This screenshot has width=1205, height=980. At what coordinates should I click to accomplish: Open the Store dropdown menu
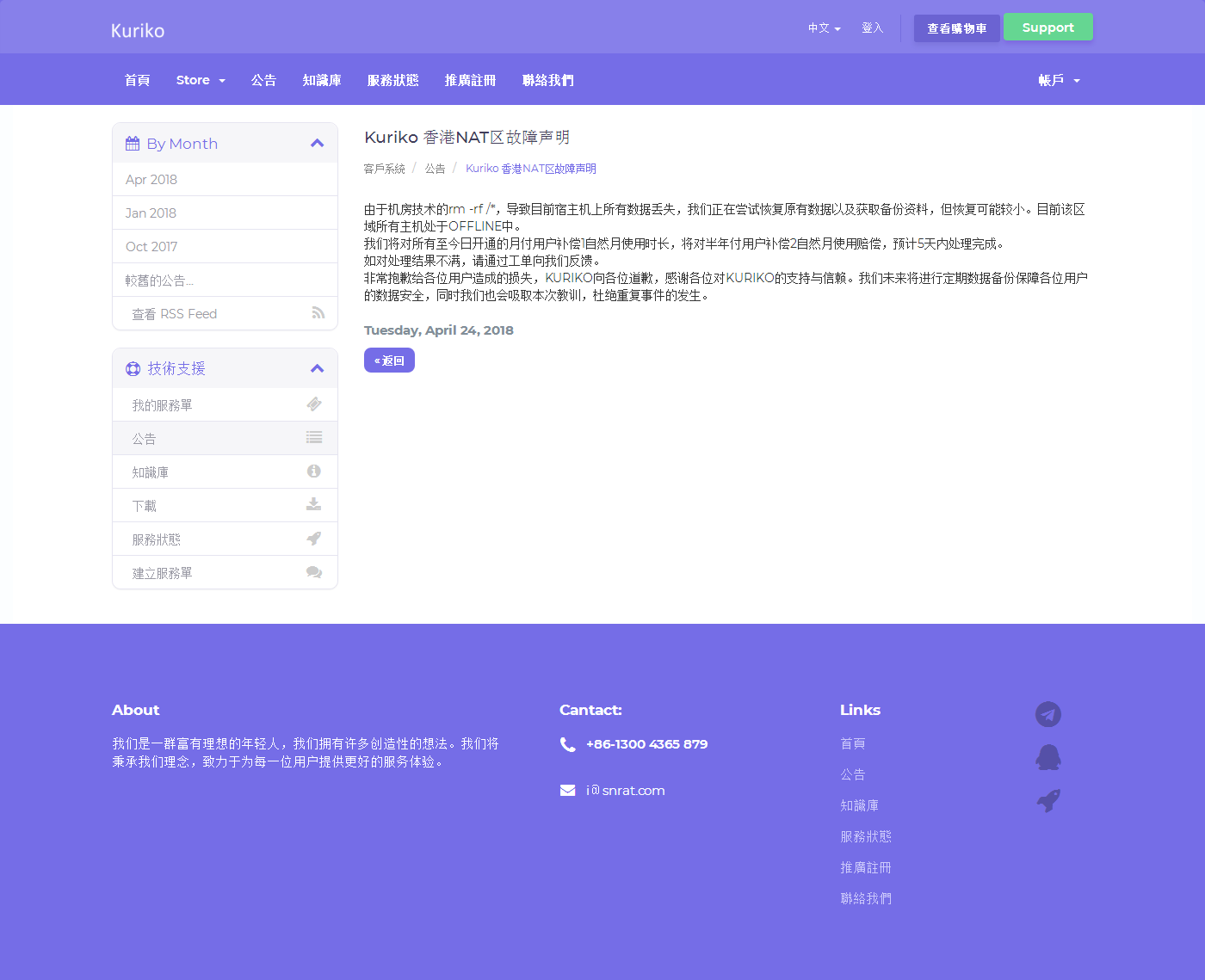click(201, 80)
